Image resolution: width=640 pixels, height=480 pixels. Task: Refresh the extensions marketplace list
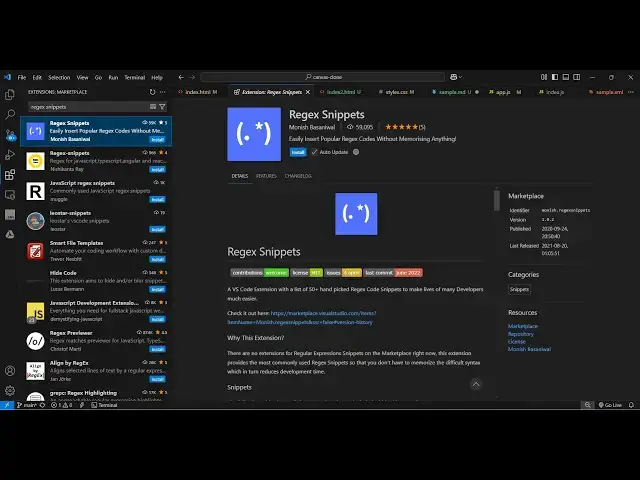tap(152, 92)
